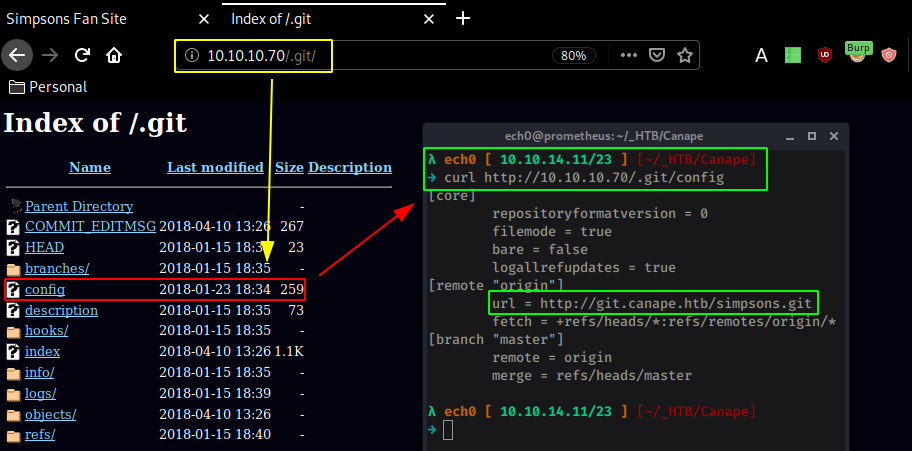Open the HEAD file link
Screen dimensions: 912x451
point(44,247)
